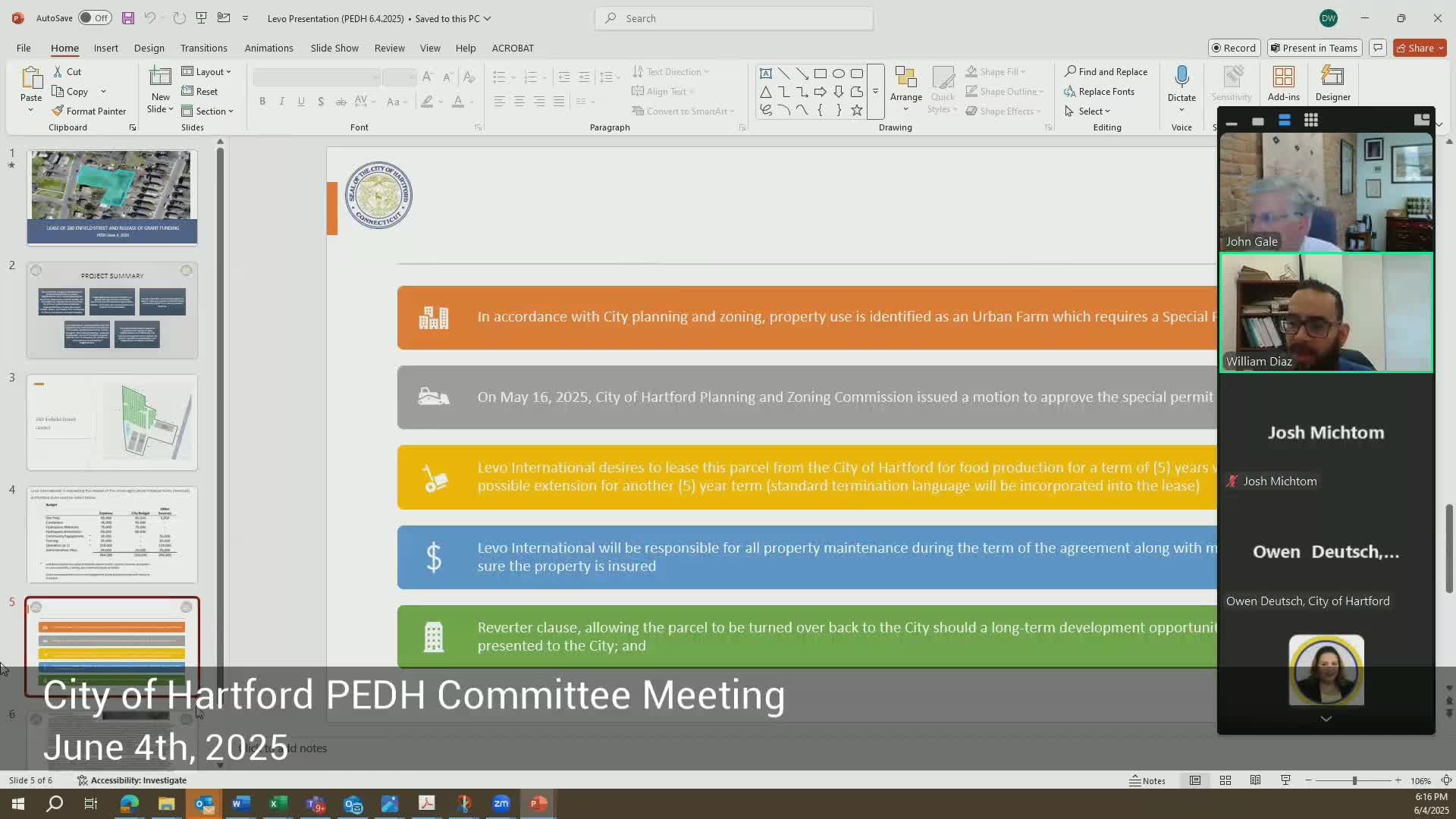The height and width of the screenshot is (819, 1456).
Task: Expand the Select dropdown in Editing
Action: (x=1087, y=111)
